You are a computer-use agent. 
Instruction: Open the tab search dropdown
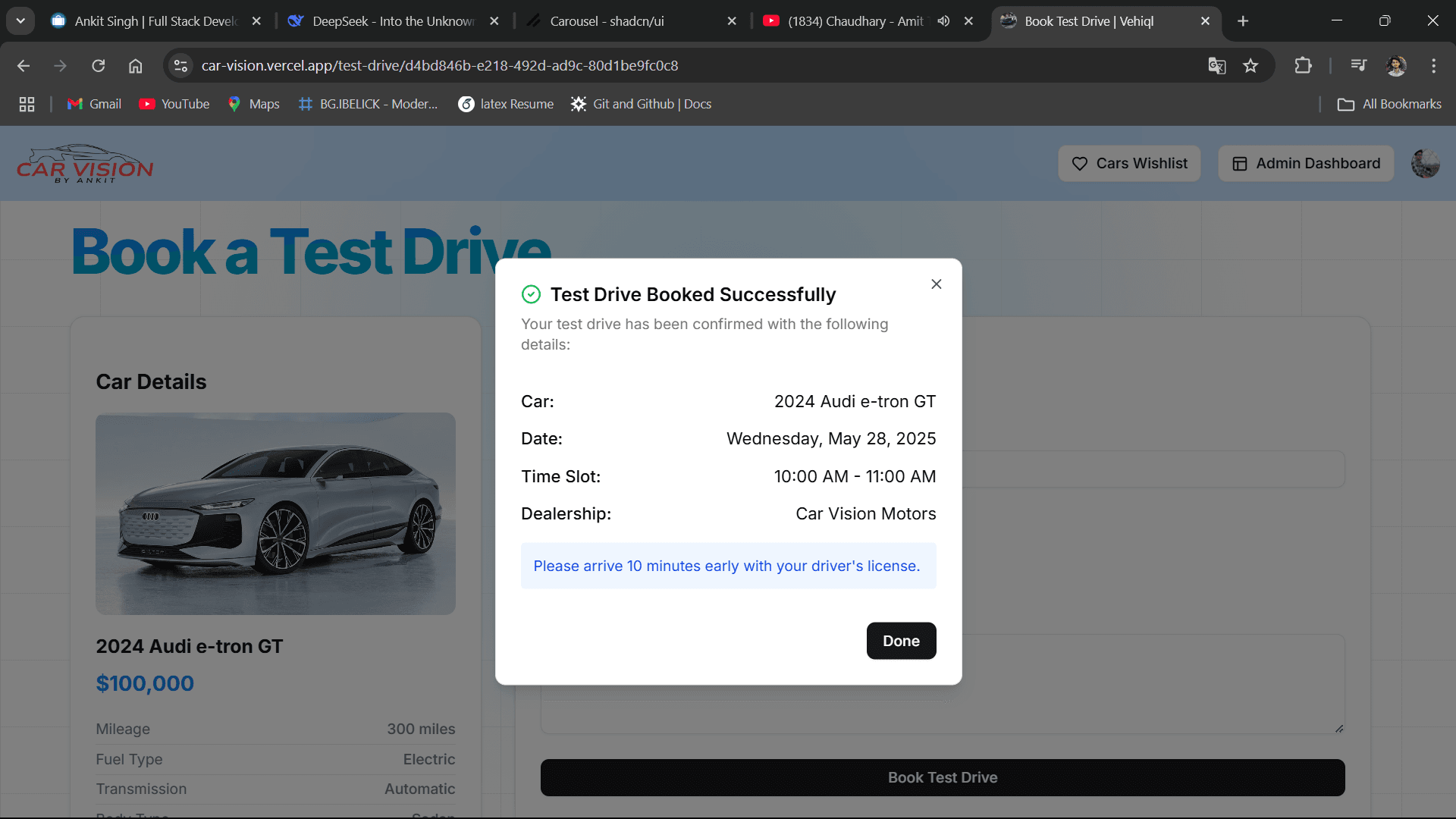point(20,21)
